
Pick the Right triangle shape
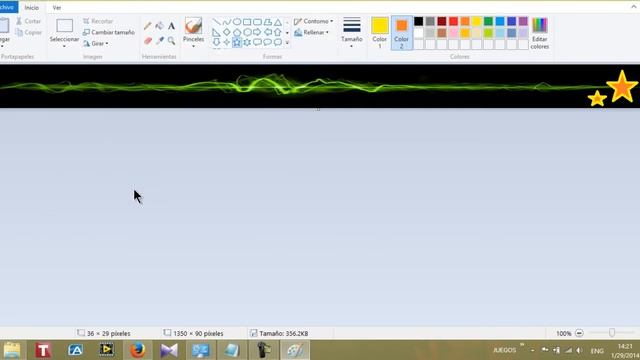pyautogui.click(x=216, y=32)
